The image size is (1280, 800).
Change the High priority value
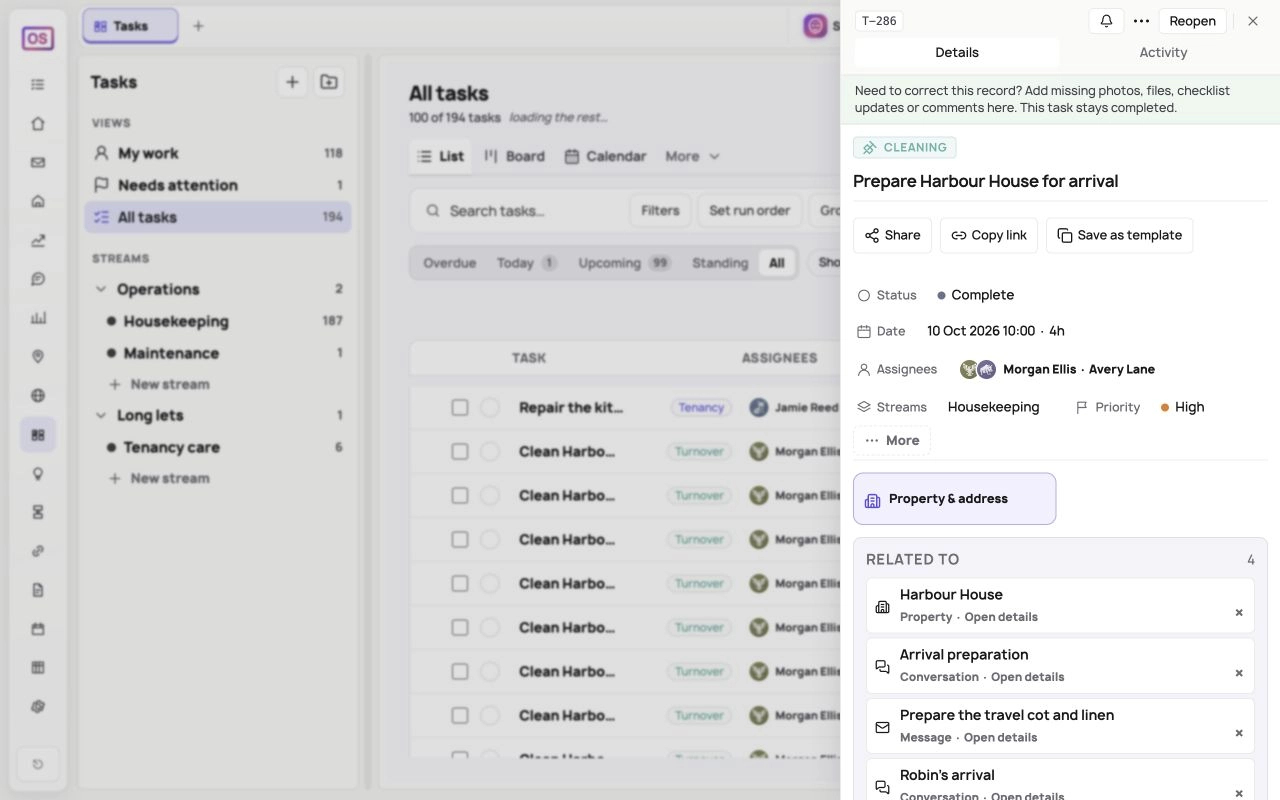[1182, 407]
